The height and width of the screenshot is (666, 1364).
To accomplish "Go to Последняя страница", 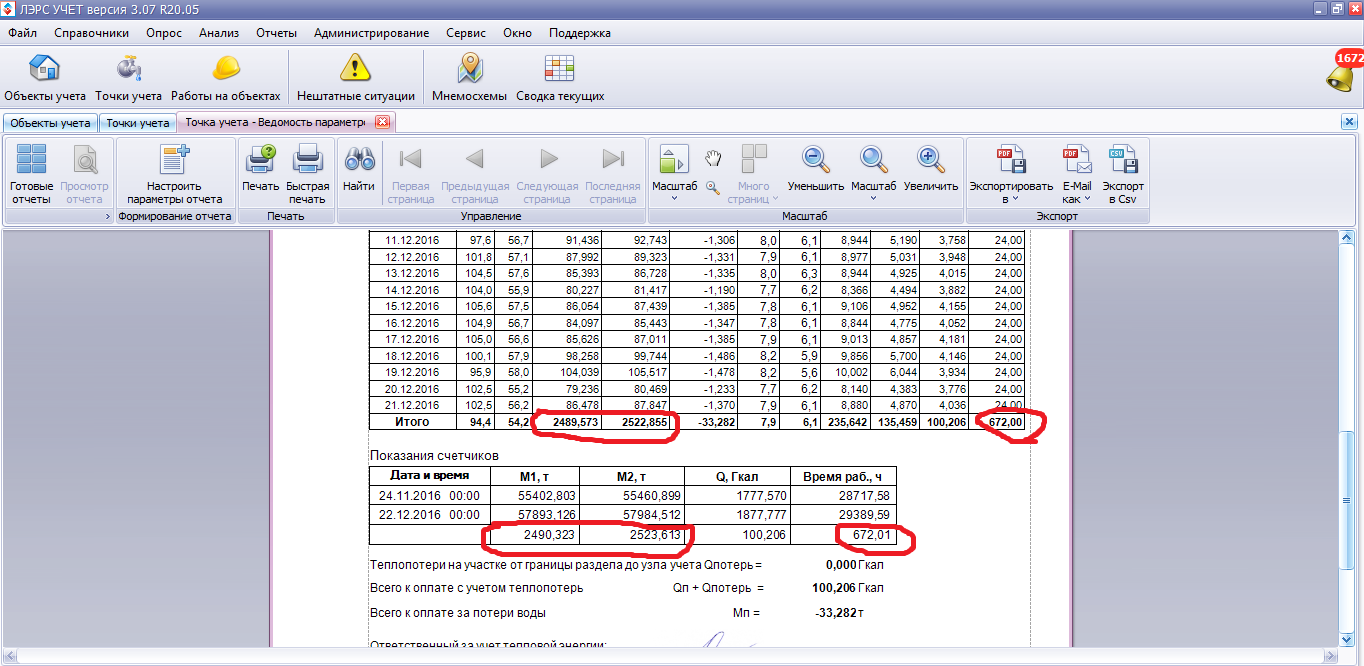I will tap(612, 174).
